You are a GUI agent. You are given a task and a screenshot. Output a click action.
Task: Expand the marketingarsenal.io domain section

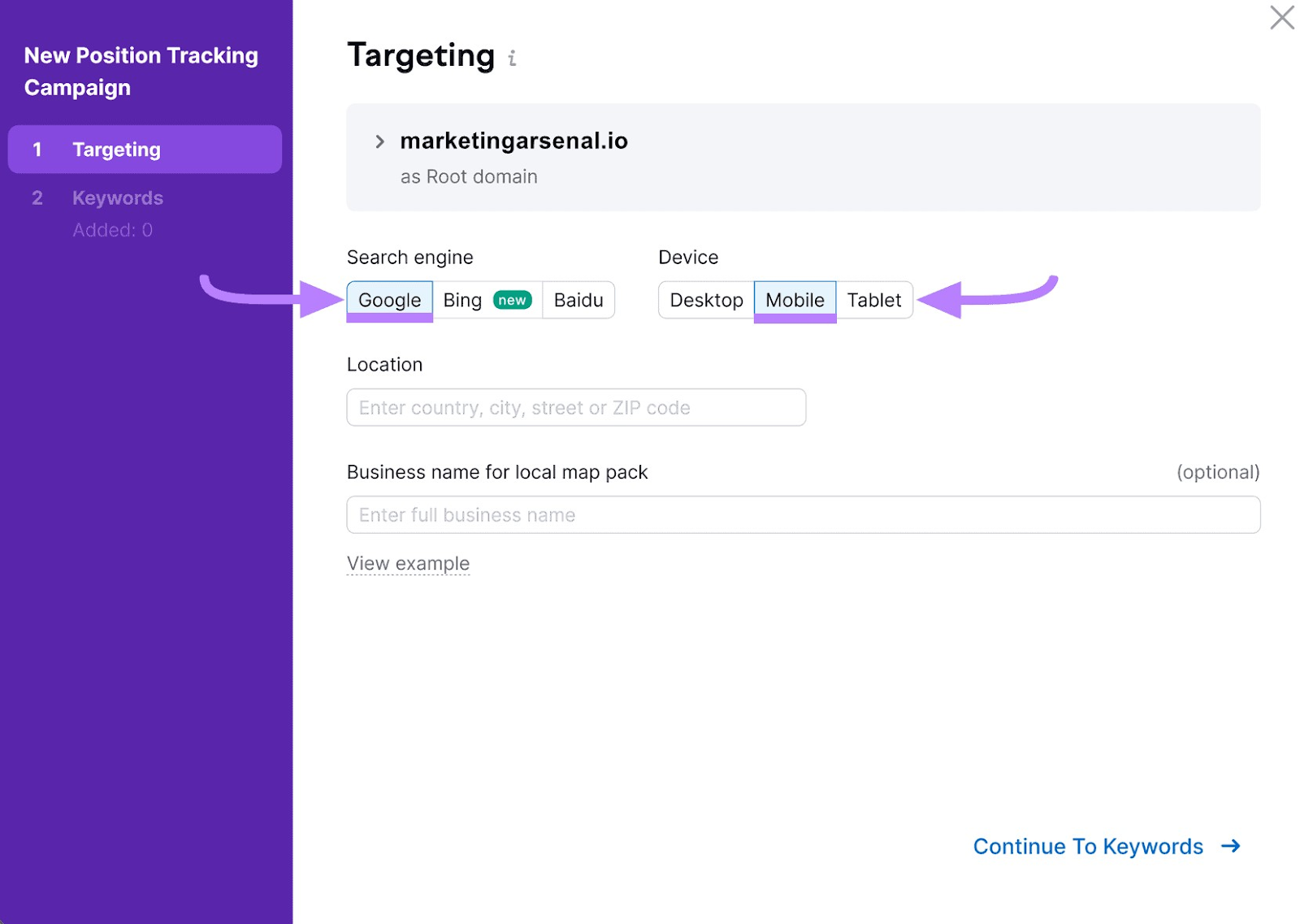click(x=379, y=141)
